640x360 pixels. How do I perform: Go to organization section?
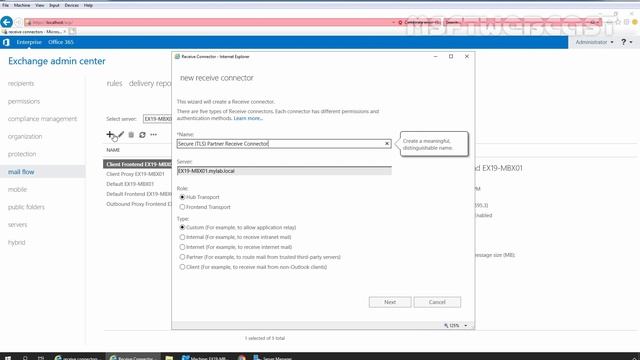[x=25, y=136]
